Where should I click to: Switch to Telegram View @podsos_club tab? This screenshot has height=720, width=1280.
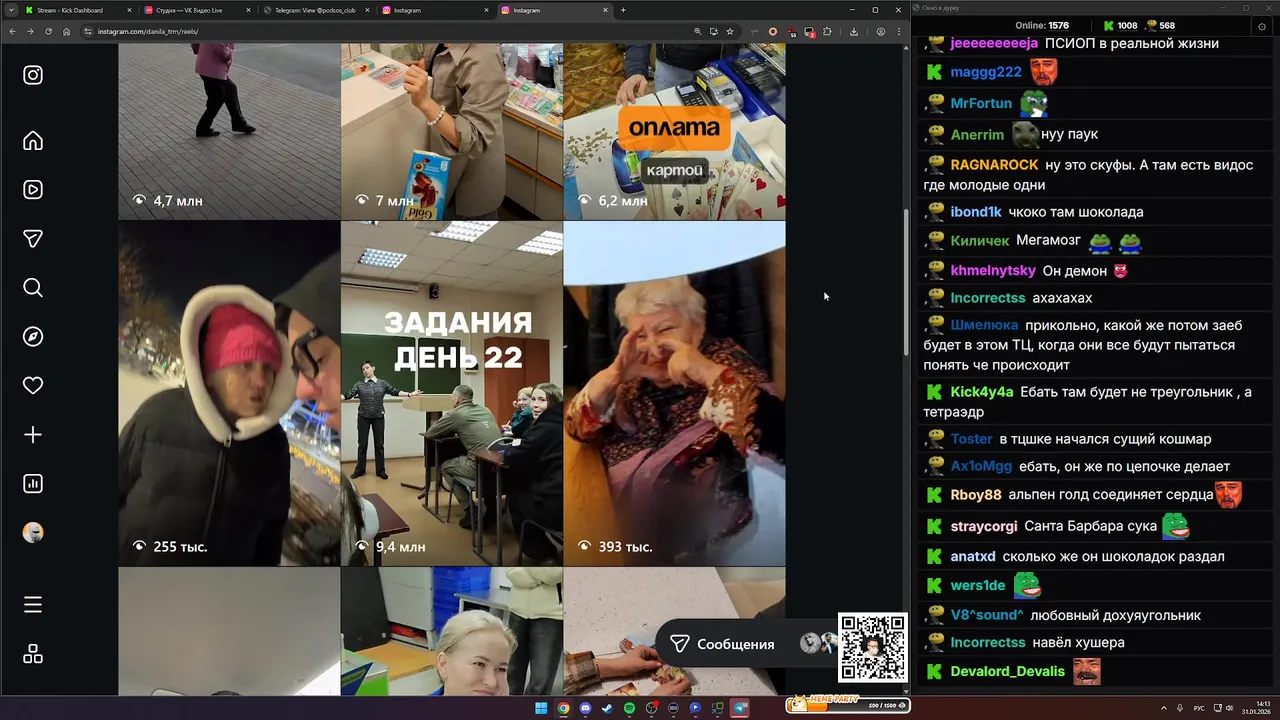tap(315, 10)
